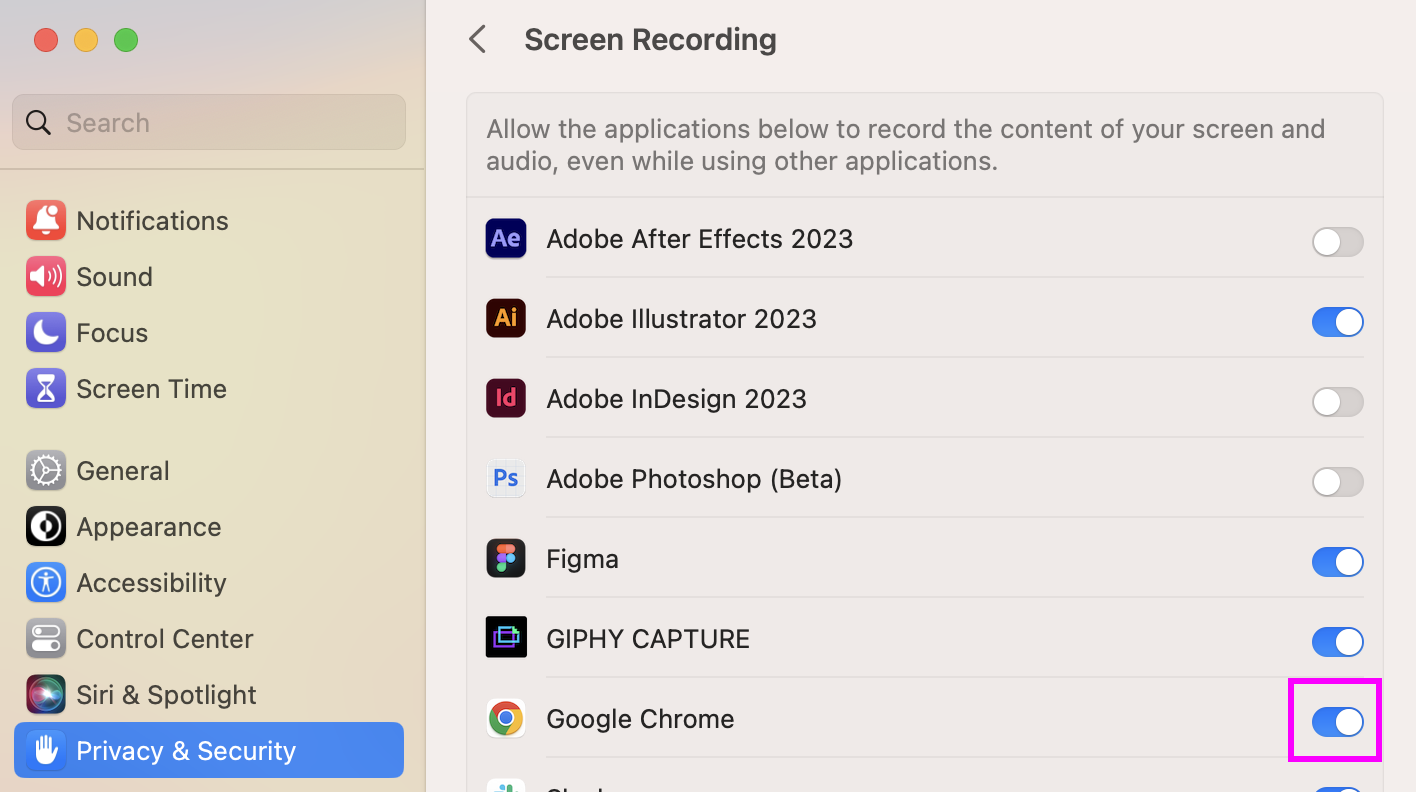Click the Control Center icon in sidebar

click(x=46, y=639)
